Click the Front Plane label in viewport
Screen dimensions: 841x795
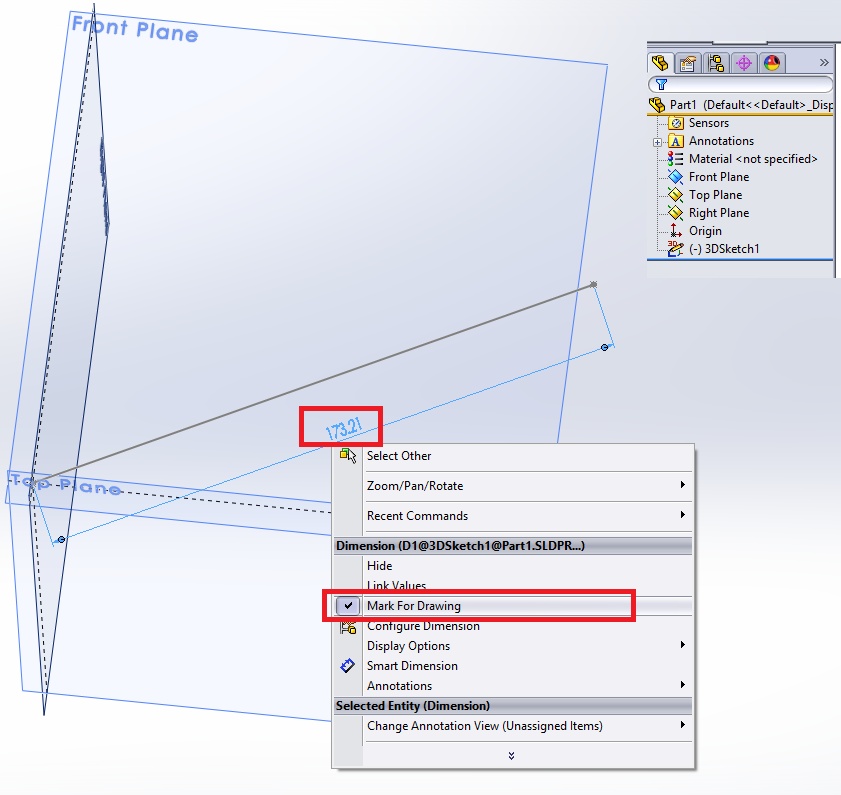(135, 29)
